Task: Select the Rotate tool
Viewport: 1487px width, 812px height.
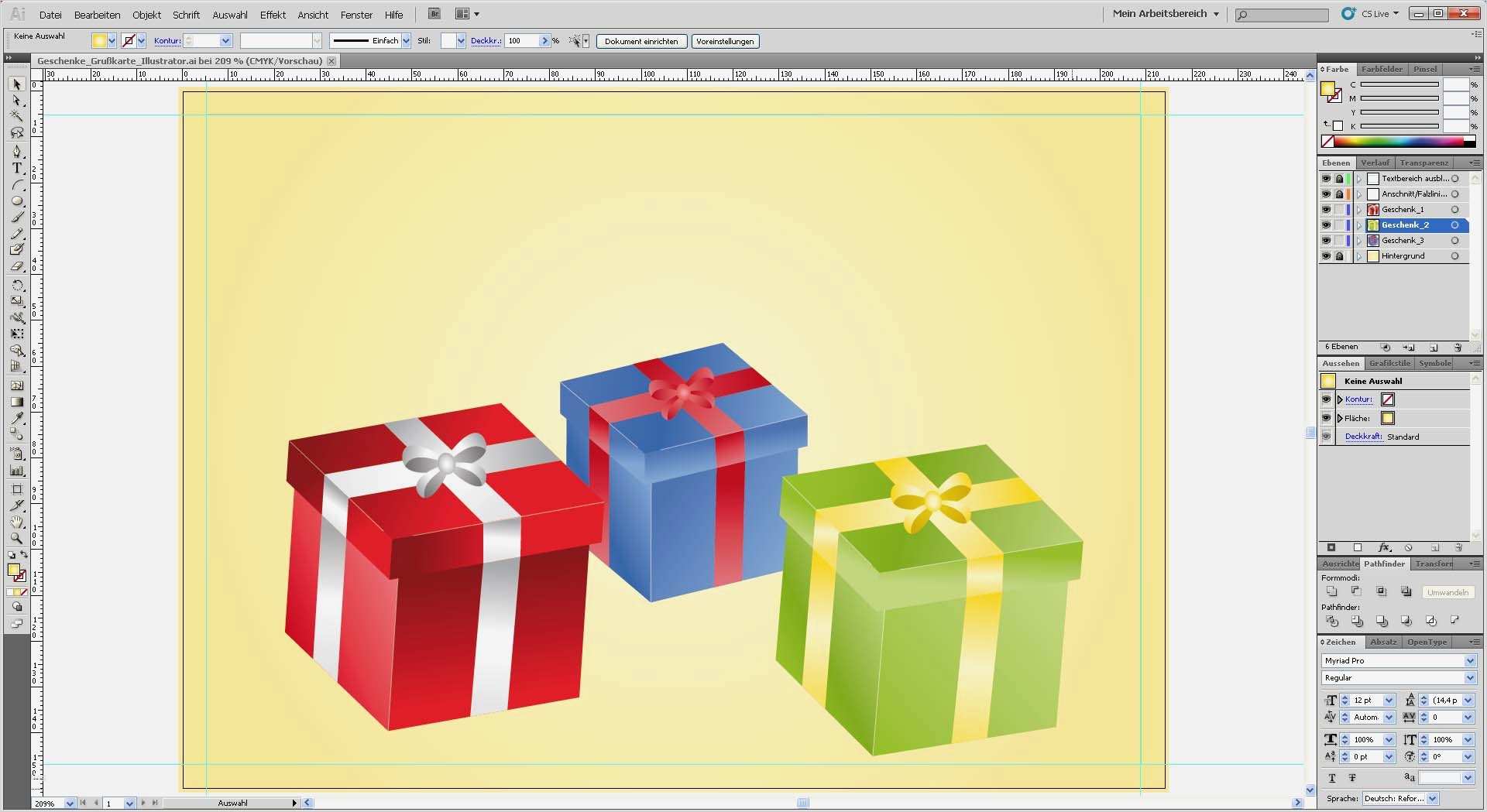Action: click(17, 285)
